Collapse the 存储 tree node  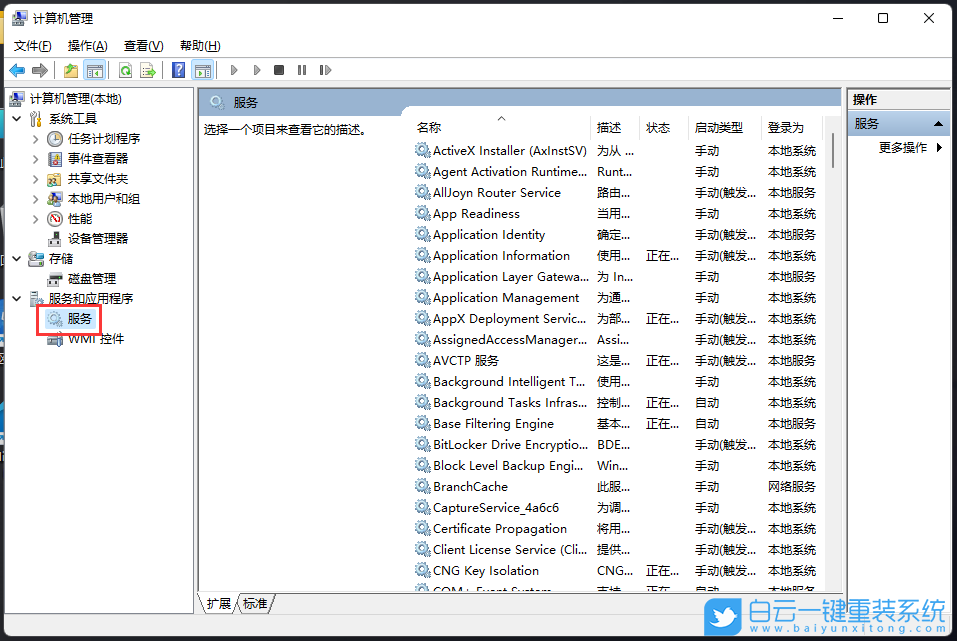pyautogui.click(x=16, y=258)
